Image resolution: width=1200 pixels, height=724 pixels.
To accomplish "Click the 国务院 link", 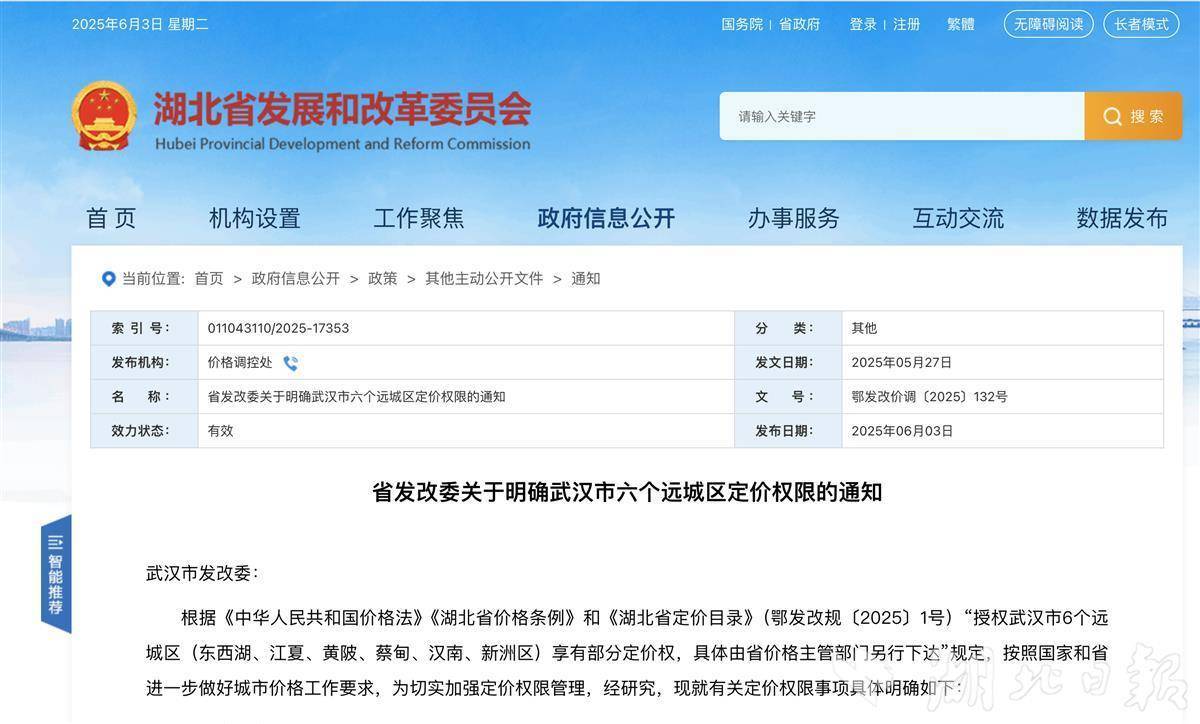I will click(742, 24).
